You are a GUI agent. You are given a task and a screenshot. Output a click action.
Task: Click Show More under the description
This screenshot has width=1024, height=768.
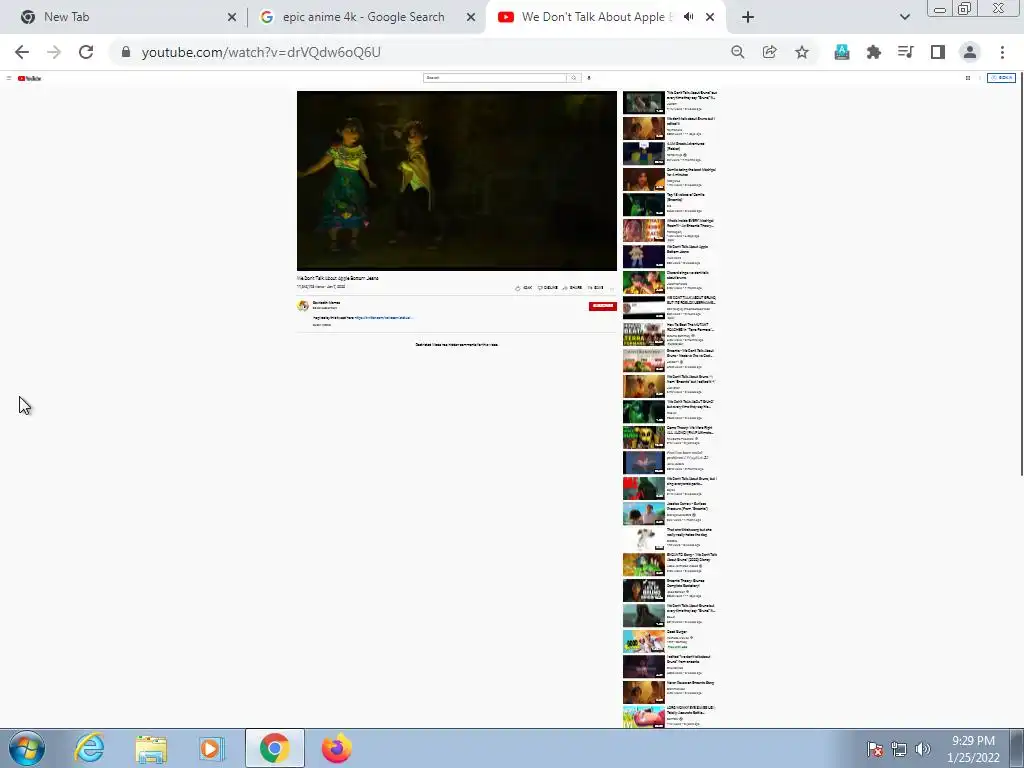321,325
